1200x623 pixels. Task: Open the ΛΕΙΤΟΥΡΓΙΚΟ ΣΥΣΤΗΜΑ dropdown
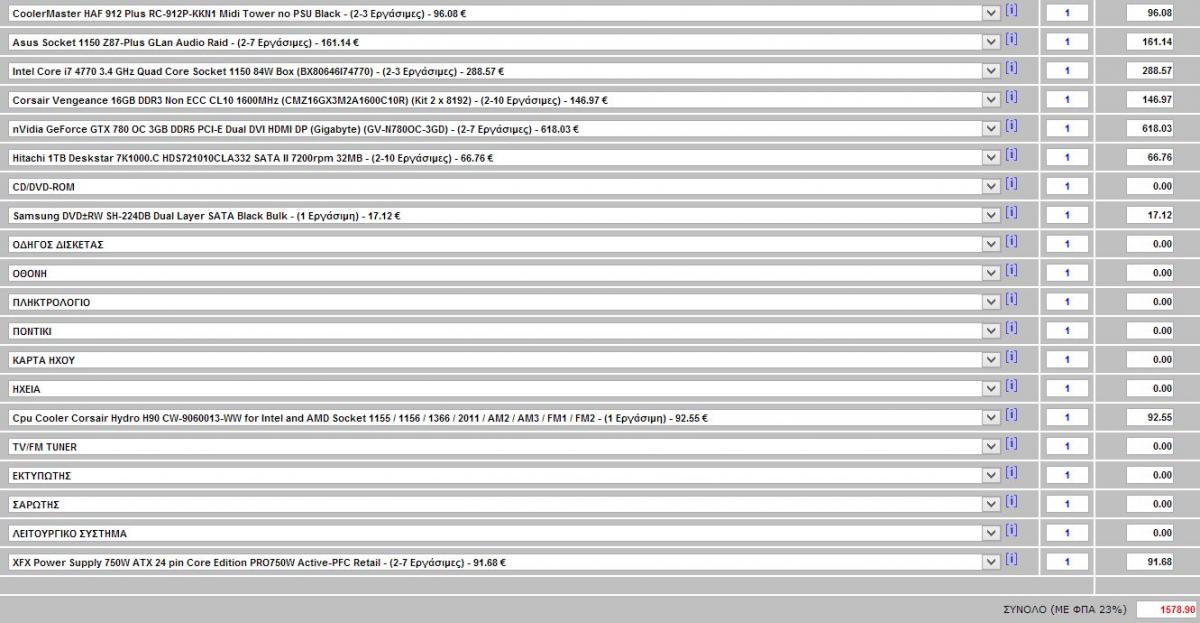point(990,533)
